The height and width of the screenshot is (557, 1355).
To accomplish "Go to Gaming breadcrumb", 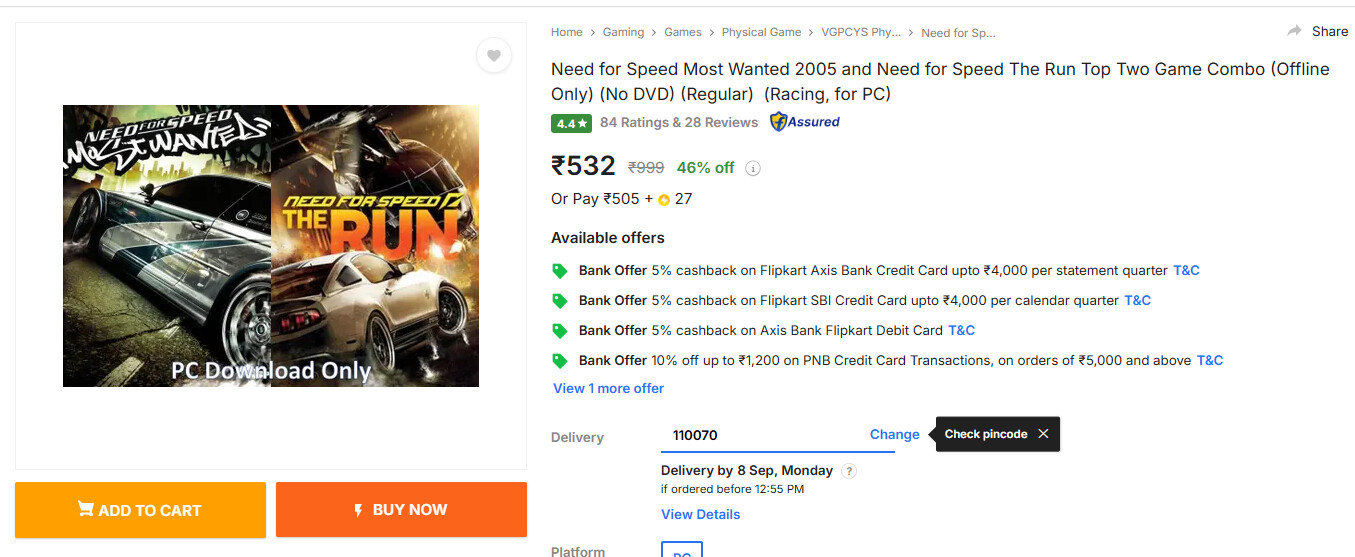I will click(x=623, y=32).
